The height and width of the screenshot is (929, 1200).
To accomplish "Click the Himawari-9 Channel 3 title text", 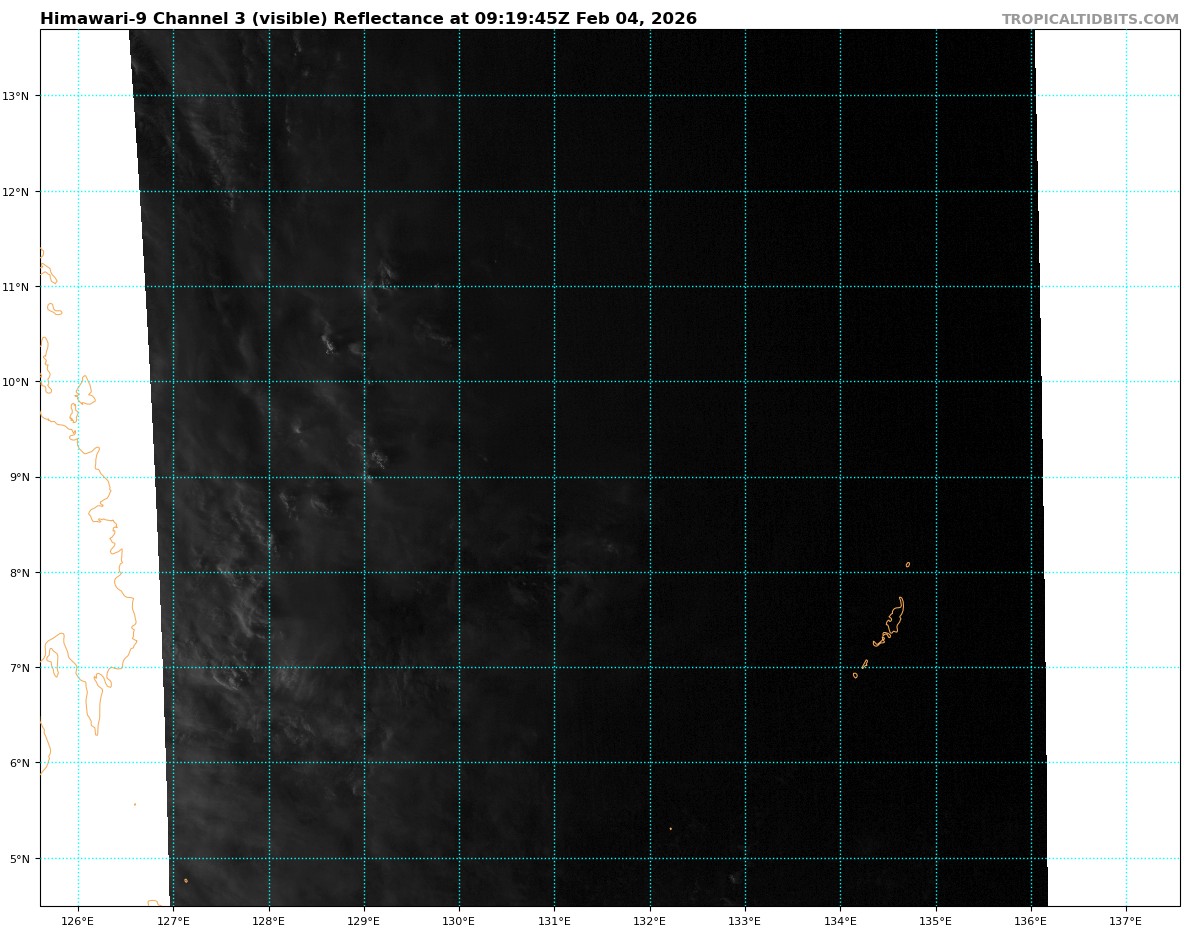I will pyautogui.click(x=368, y=19).
